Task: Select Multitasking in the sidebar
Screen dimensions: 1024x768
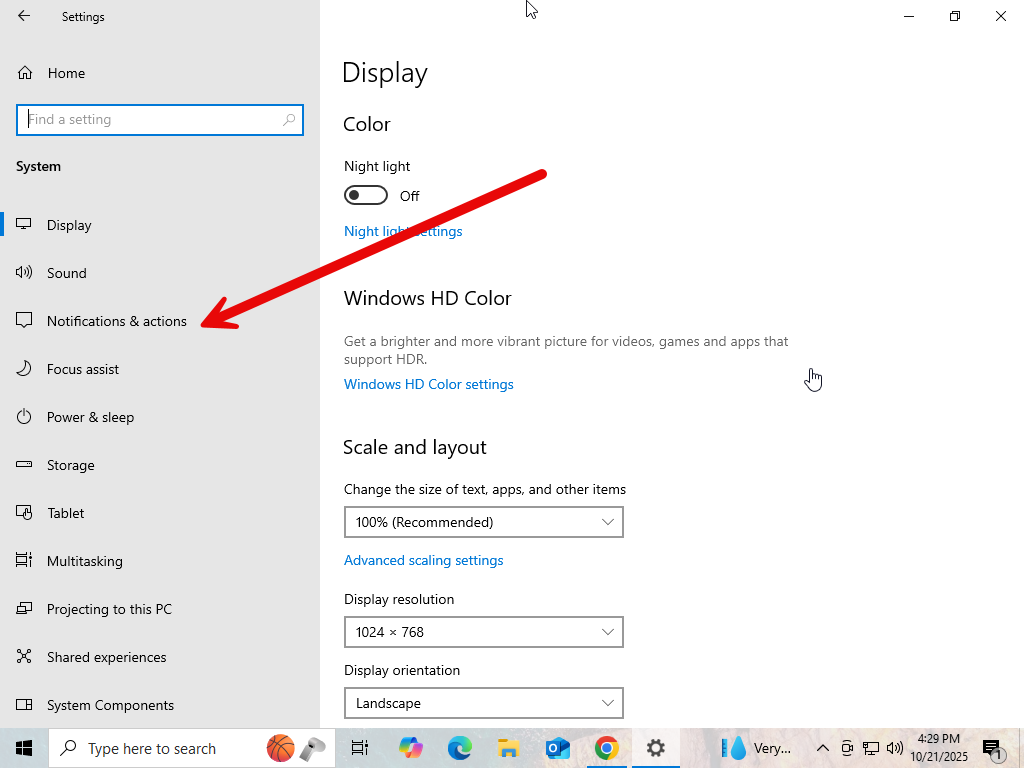Action: pyautogui.click(x=84, y=561)
